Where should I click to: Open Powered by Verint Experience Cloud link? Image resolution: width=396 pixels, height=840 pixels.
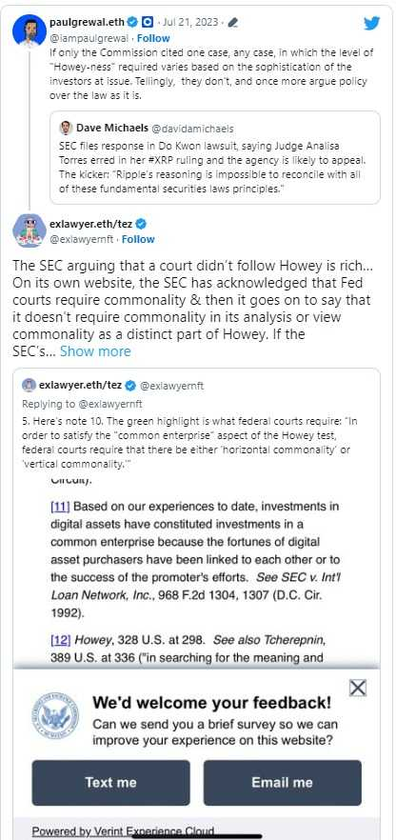click(x=123, y=831)
